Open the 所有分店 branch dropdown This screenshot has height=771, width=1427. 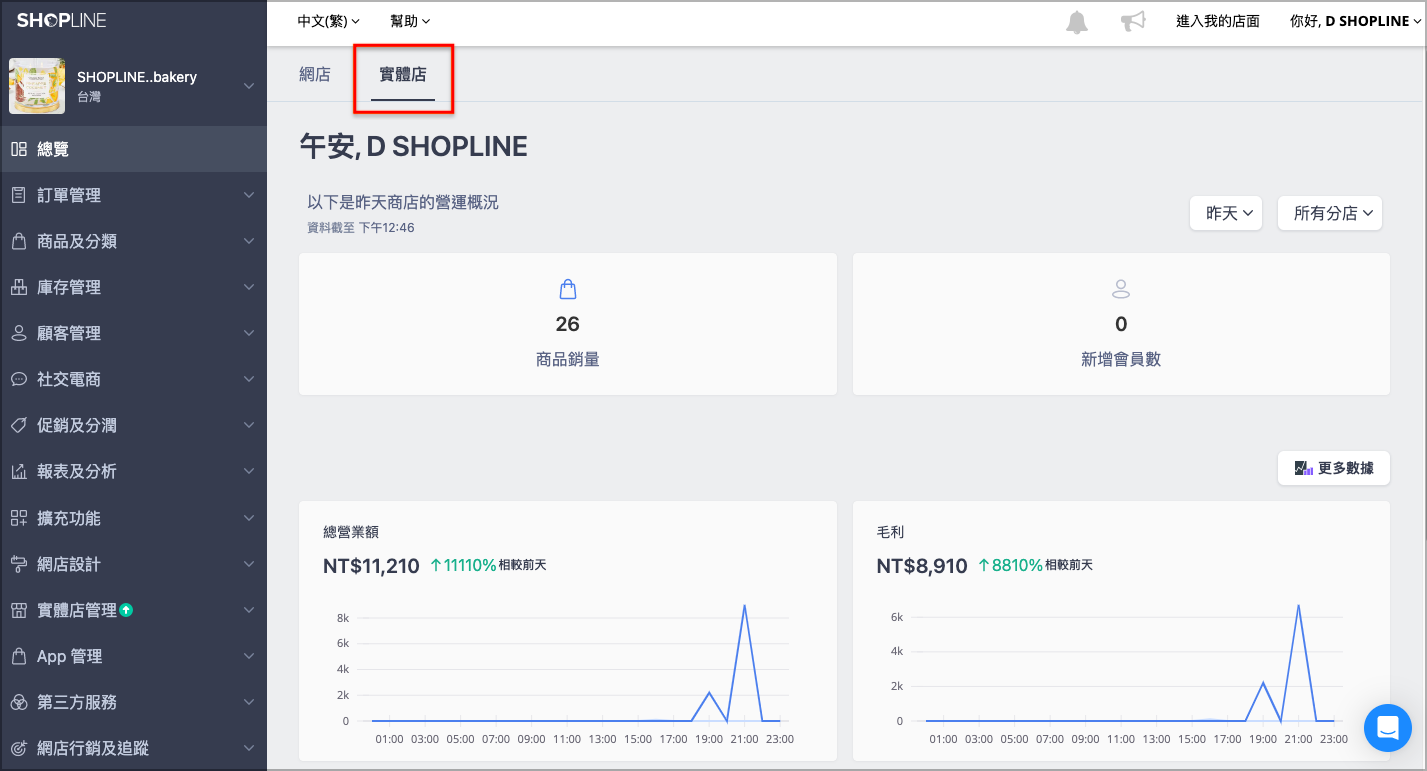[1330, 213]
